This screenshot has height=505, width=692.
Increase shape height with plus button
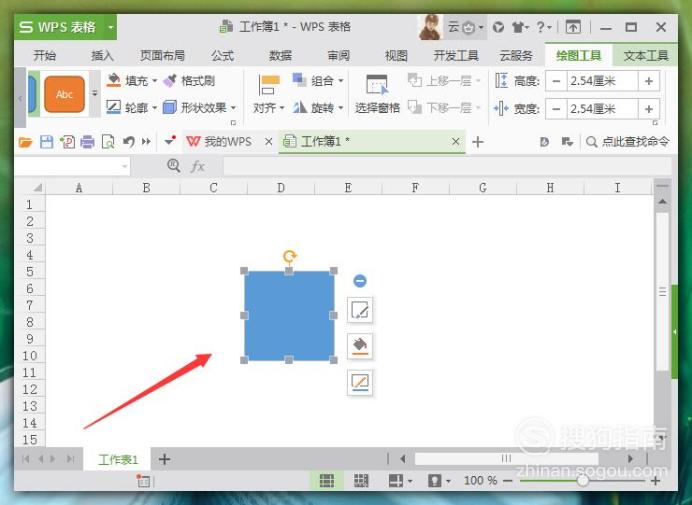click(x=649, y=81)
